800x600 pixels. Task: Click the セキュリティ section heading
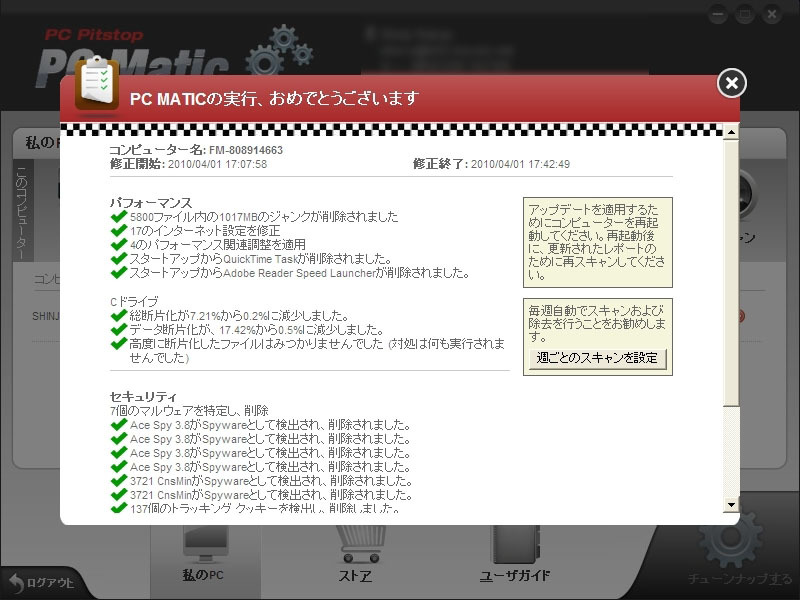[x=143, y=396]
